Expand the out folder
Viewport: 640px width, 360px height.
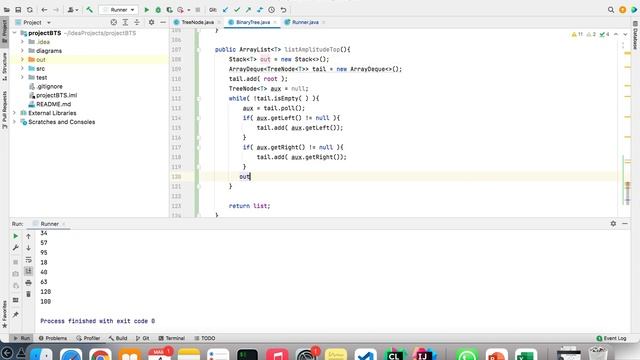pyautogui.click(x=22, y=60)
